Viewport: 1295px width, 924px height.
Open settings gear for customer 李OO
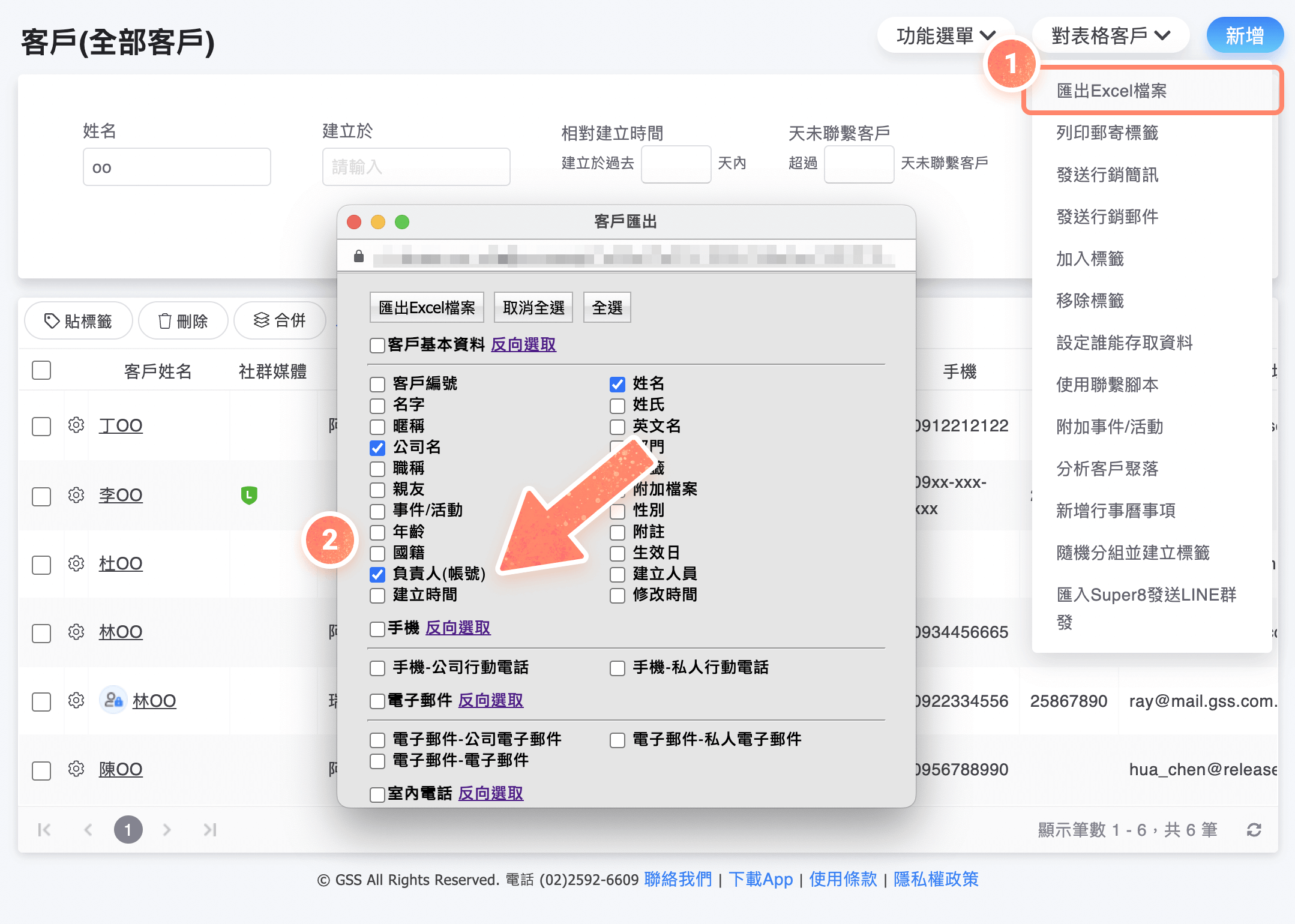click(x=76, y=495)
